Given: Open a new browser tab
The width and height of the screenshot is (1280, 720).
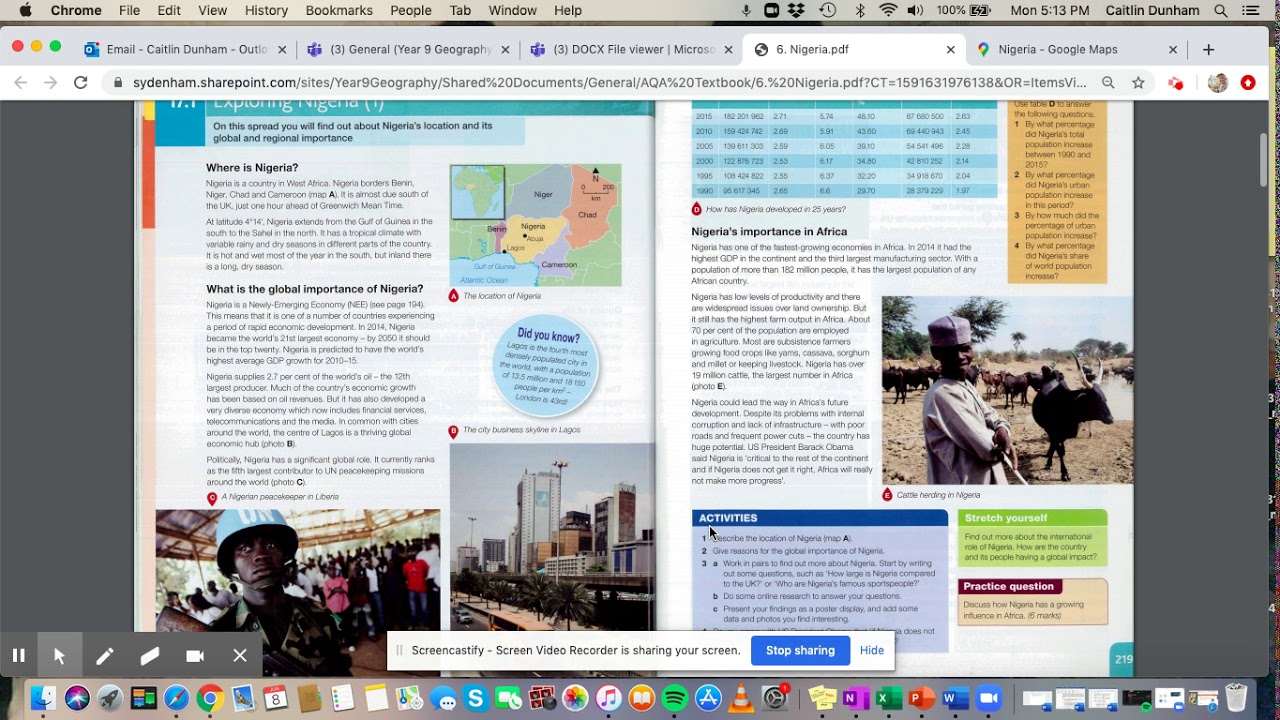Looking at the screenshot, I should click(x=1208, y=49).
